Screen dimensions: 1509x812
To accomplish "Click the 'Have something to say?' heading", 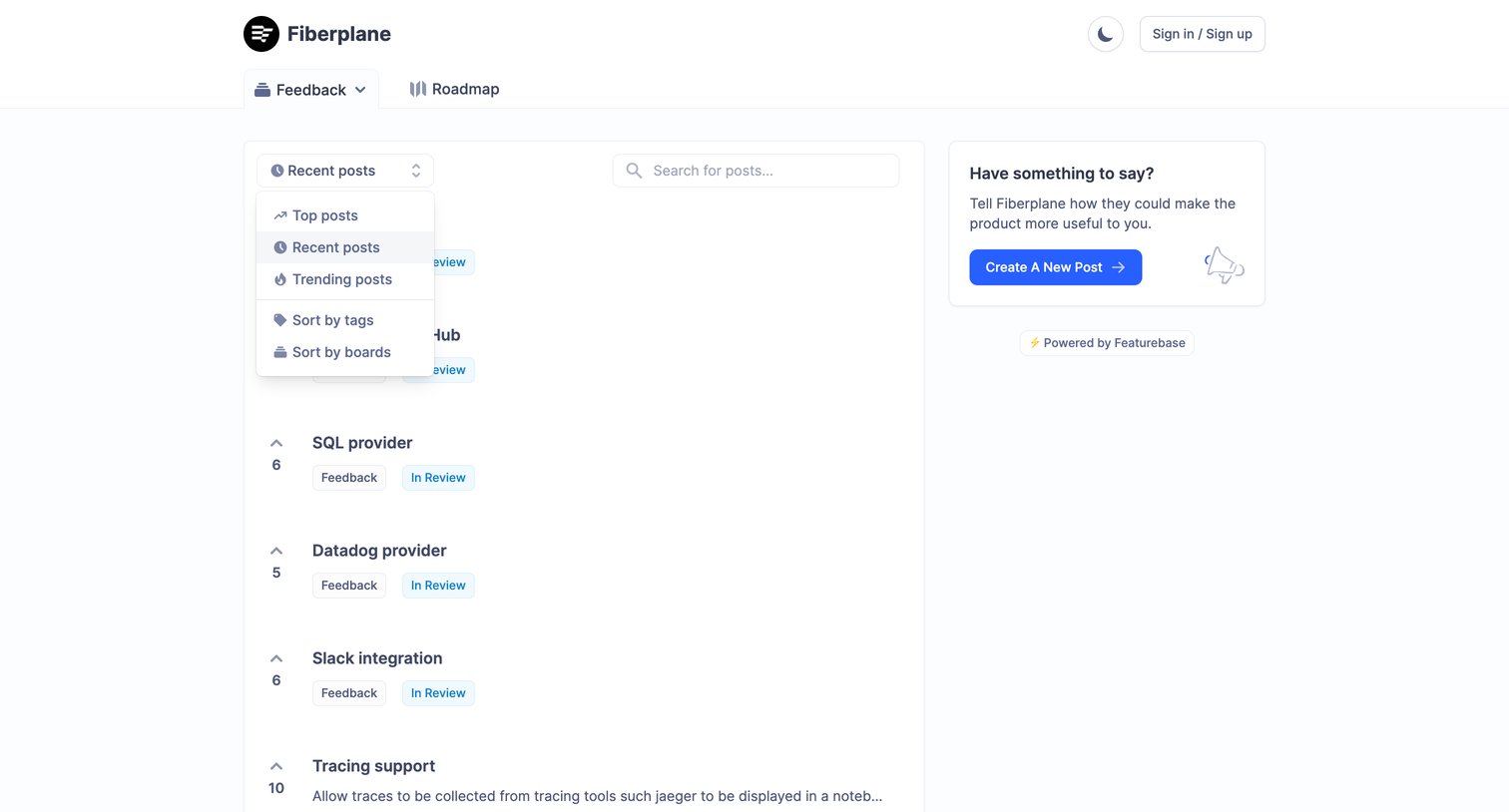I will [x=1062, y=174].
